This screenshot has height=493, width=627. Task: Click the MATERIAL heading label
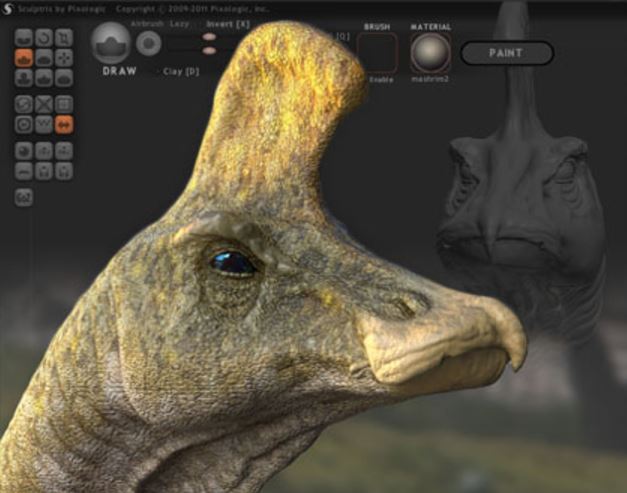(x=431, y=27)
